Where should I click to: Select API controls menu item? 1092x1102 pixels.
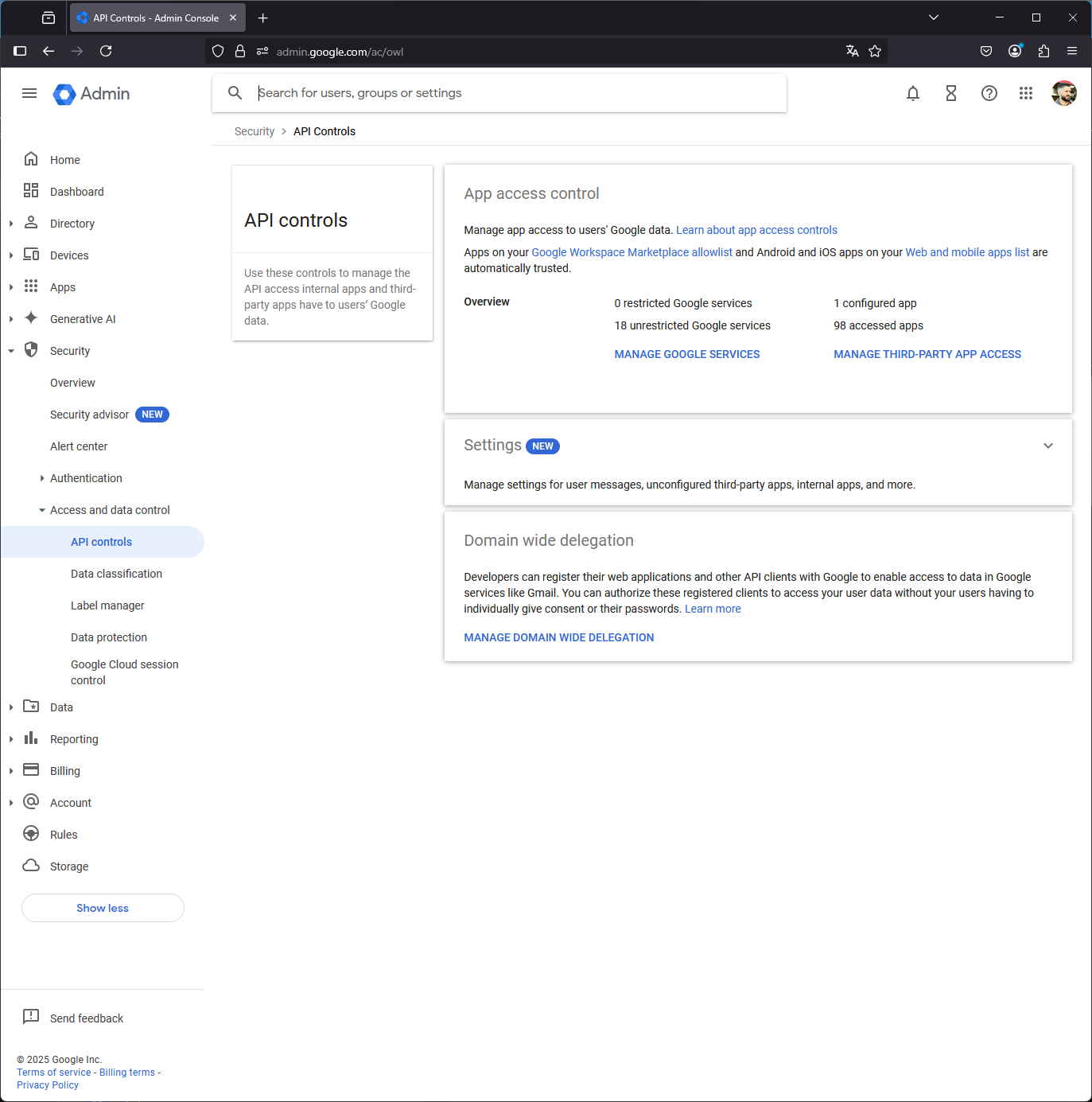(102, 542)
